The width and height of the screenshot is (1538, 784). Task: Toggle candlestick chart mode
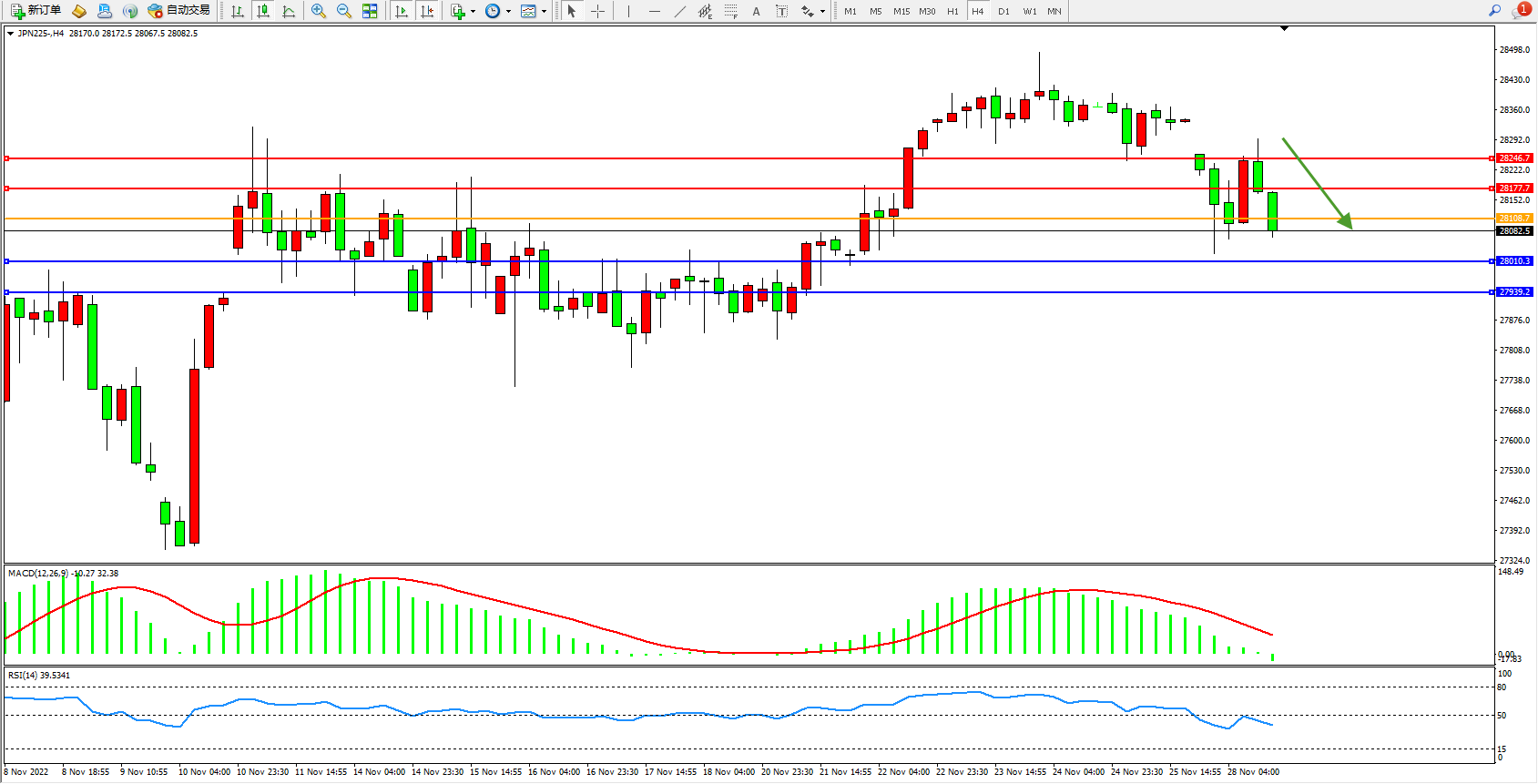point(263,11)
